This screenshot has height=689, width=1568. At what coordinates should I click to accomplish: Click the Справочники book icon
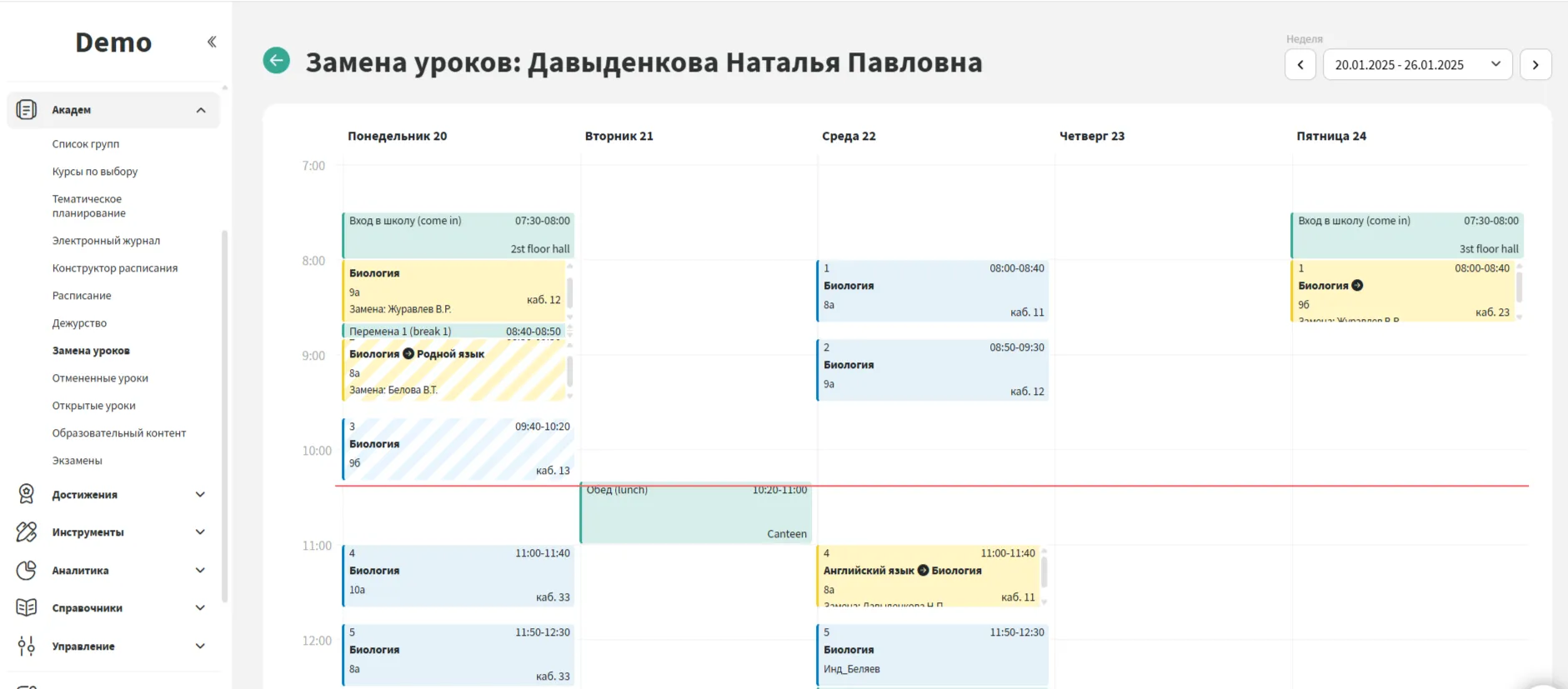click(x=27, y=607)
